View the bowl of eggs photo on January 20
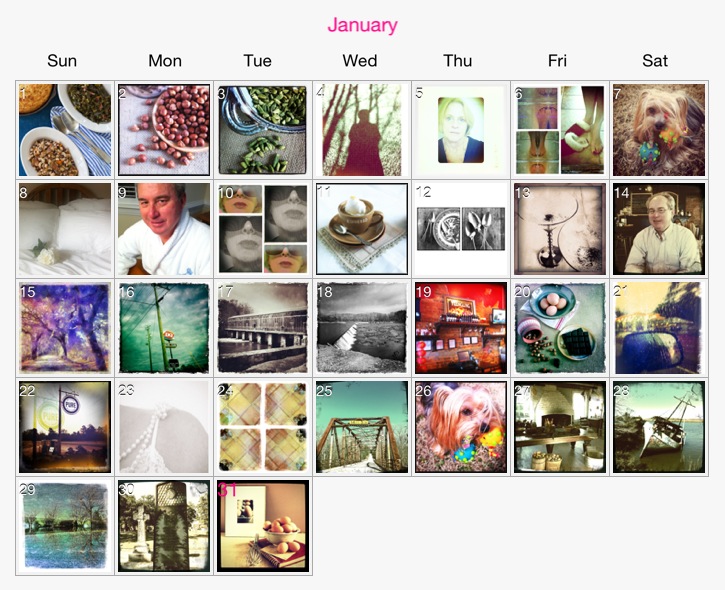The width and height of the screenshot is (725, 590). click(x=559, y=328)
